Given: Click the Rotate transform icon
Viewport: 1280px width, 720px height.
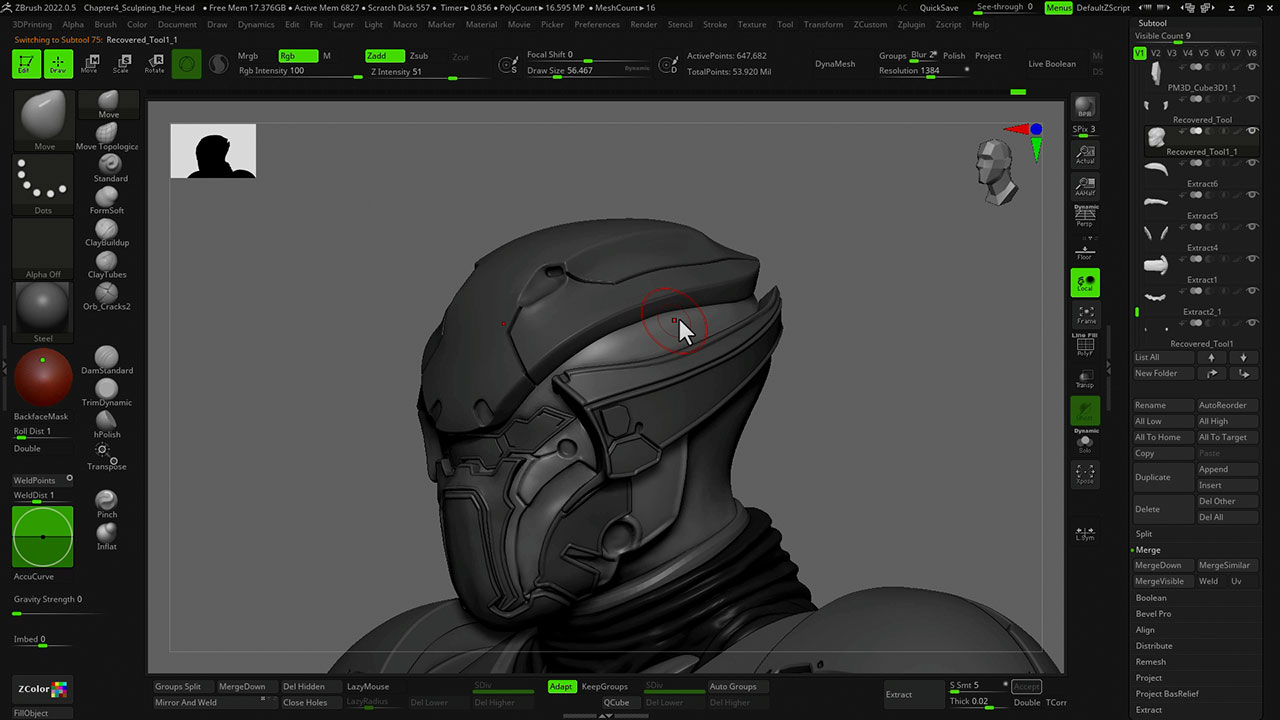Looking at the screenshot, I should [154, 64].
